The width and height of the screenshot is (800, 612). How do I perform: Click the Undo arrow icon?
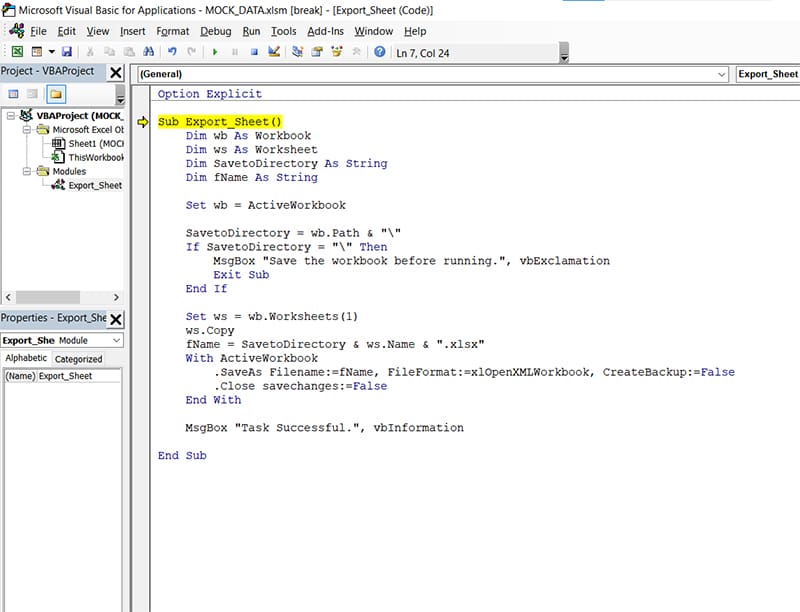pos(172,51)
